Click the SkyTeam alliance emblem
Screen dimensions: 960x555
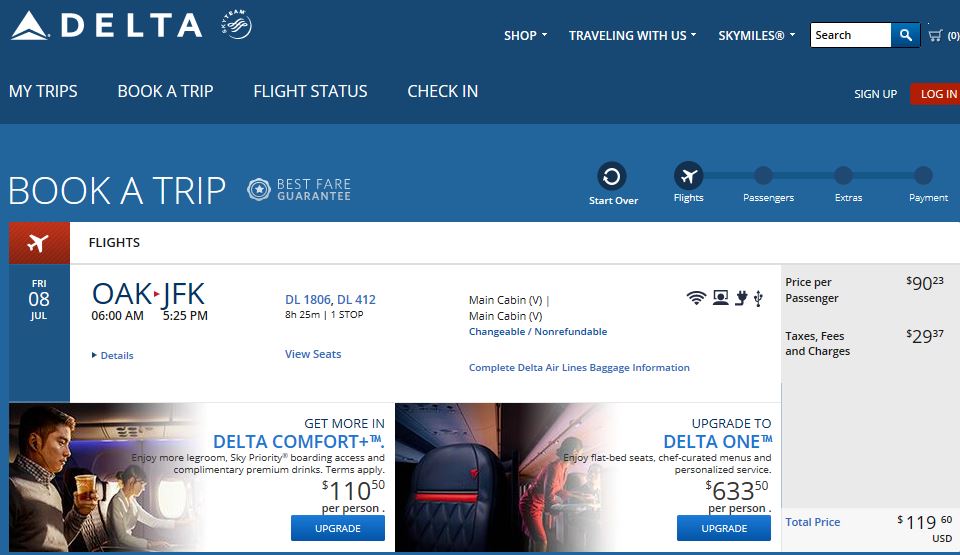tap(236, 25)
